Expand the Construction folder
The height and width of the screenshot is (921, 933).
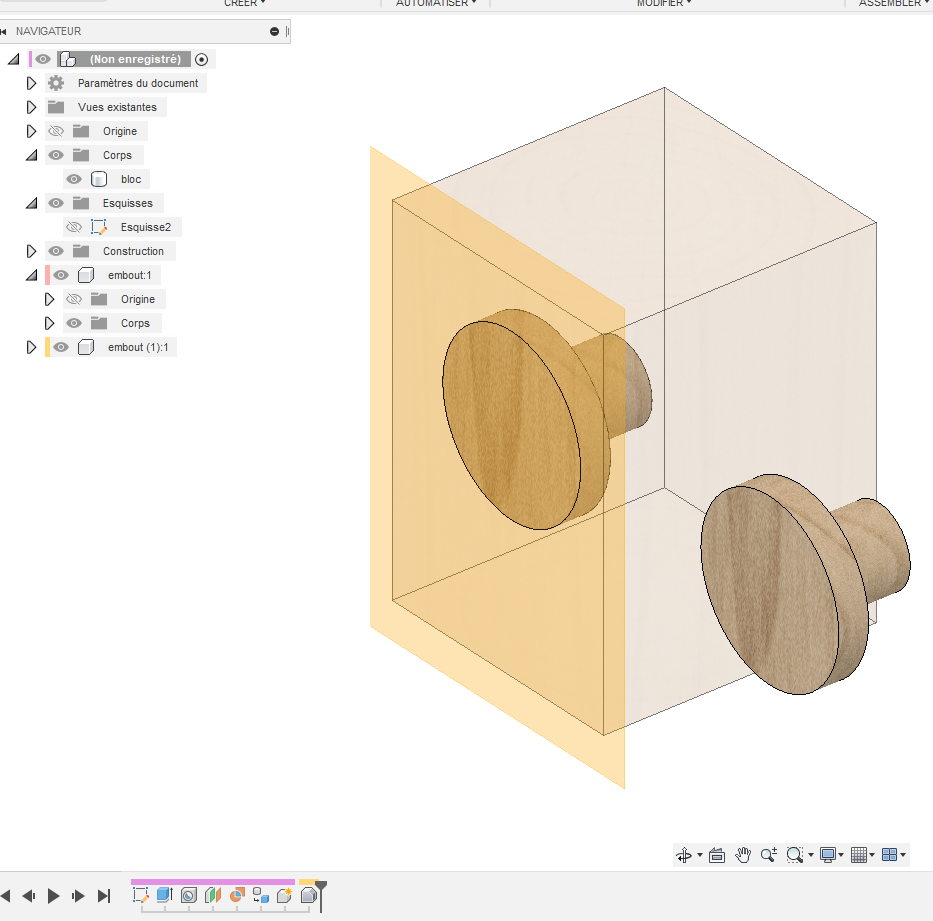pos(31,251)
